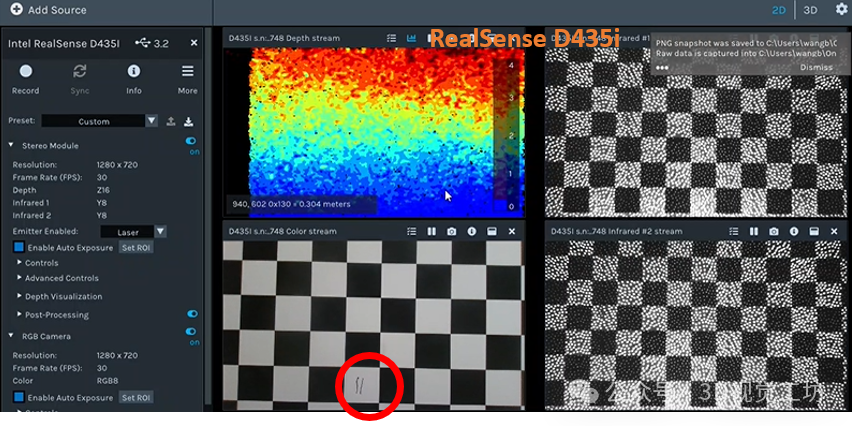Click the Intel RealSense D435I device title
Viewport: 852px width, 426px height.
coord(64,43)
